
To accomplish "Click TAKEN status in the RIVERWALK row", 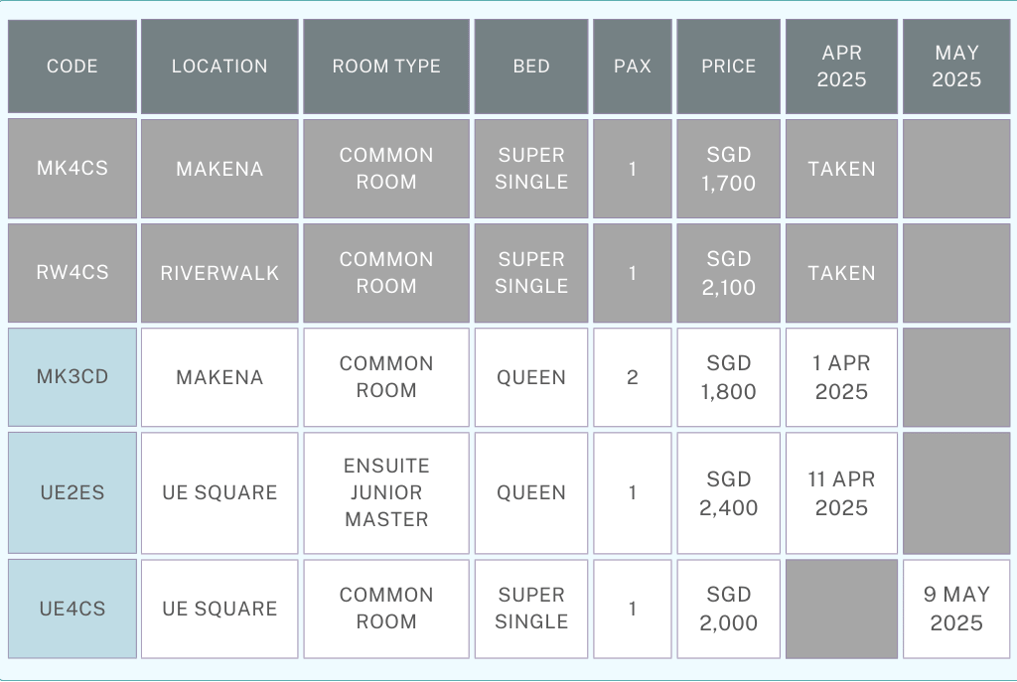I will tap(841, 273).
